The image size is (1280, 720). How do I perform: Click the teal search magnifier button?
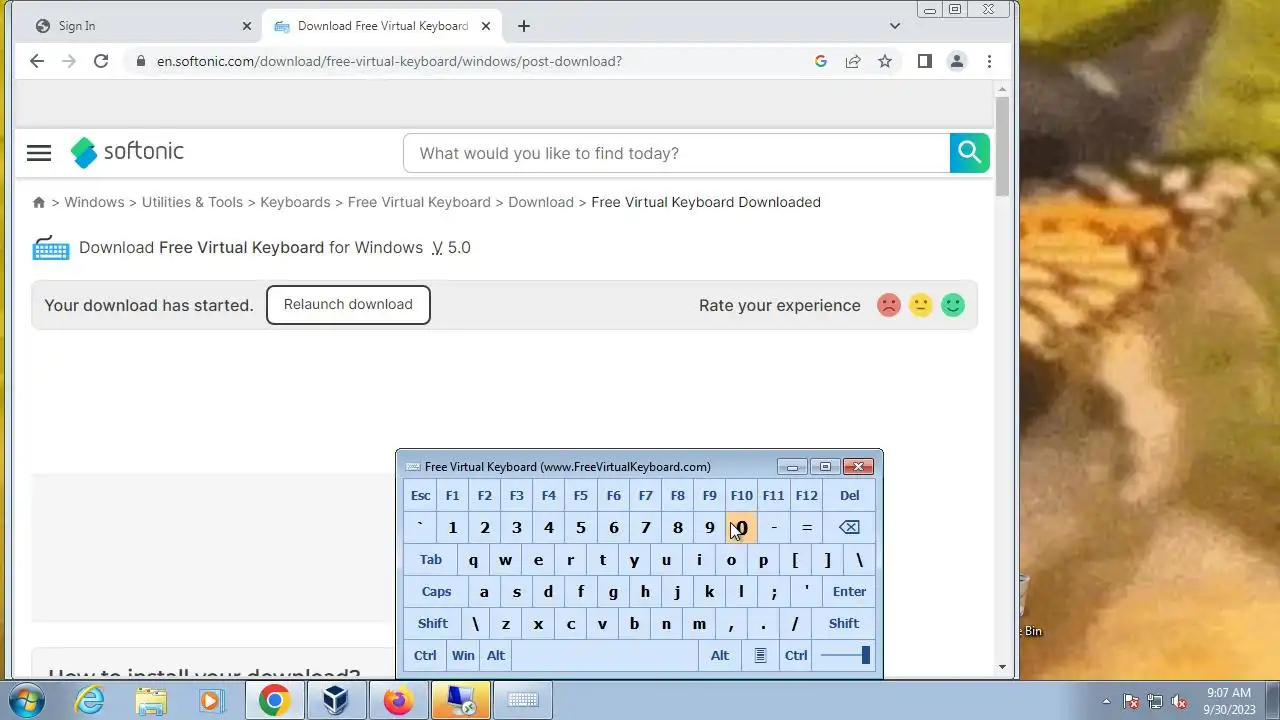click(x=969, y=153)
